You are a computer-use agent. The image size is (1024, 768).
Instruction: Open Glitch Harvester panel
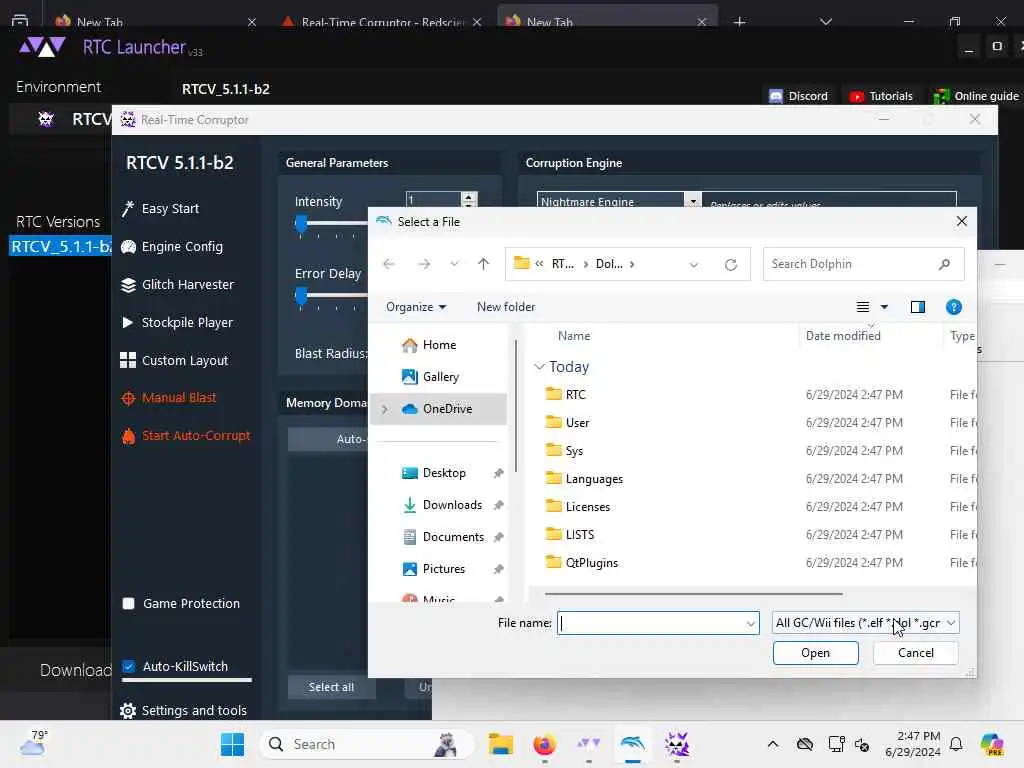(177, 285)
